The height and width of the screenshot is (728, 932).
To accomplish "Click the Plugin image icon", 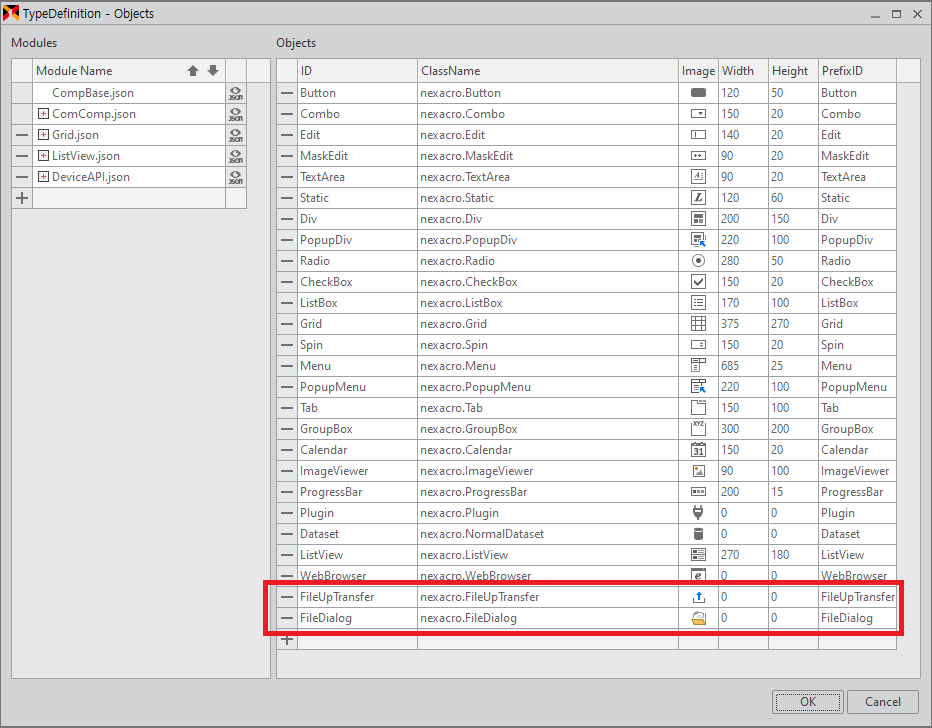I will coord(698,513).
